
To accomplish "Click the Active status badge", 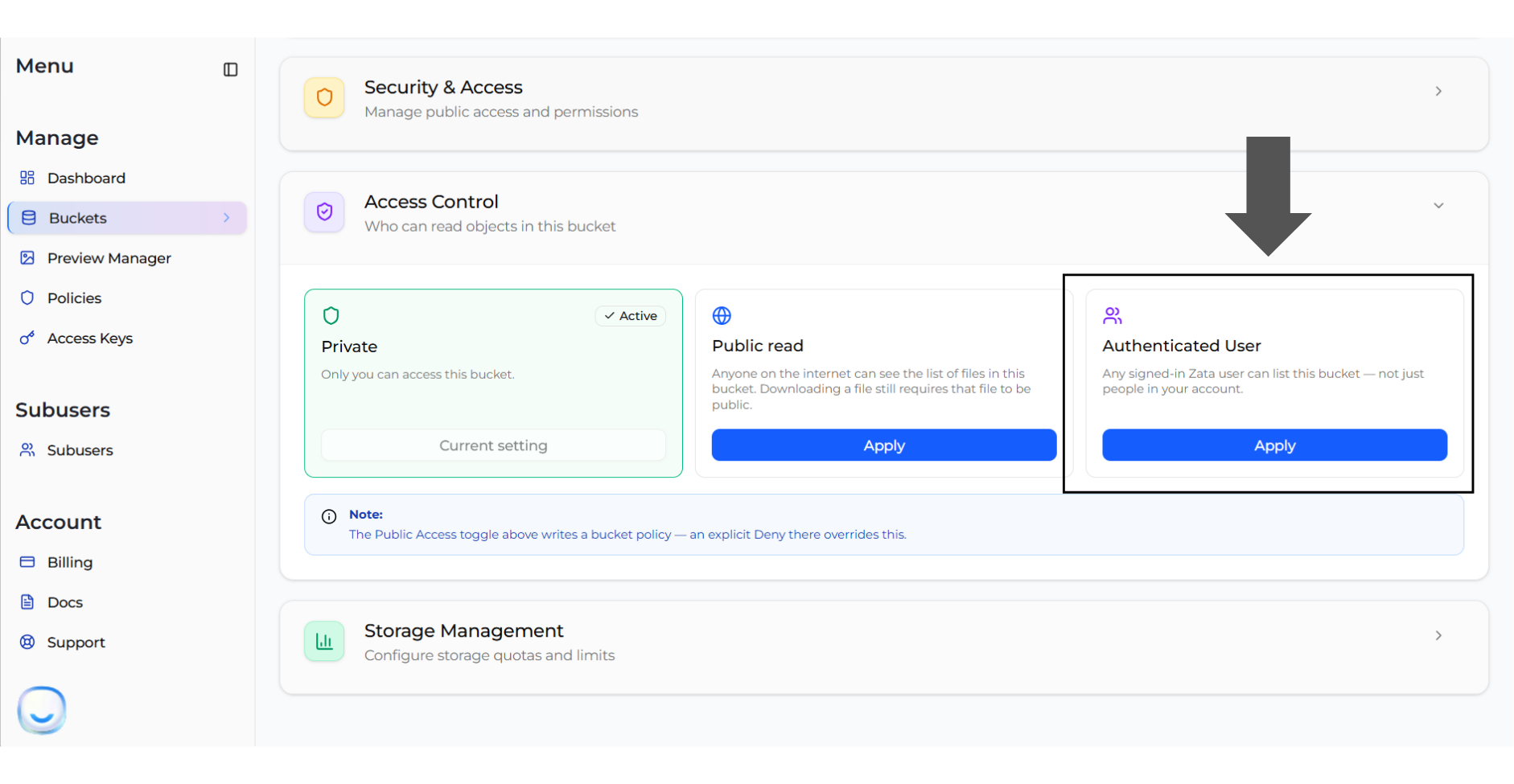I will [631, 316].
